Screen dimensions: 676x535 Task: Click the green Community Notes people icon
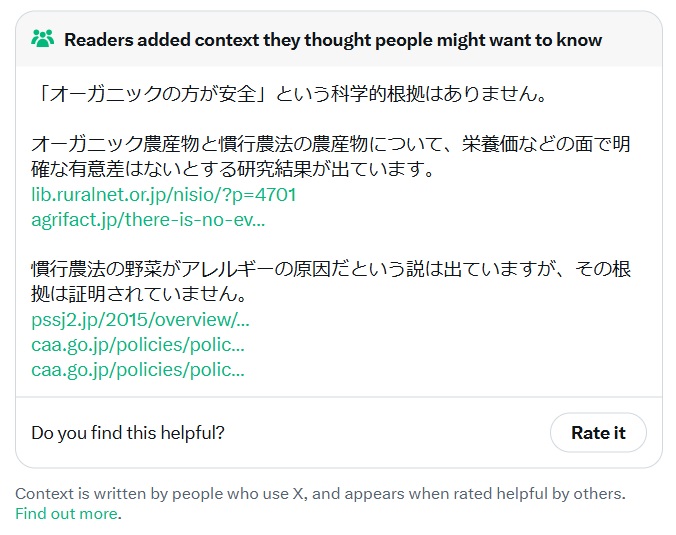43,39
